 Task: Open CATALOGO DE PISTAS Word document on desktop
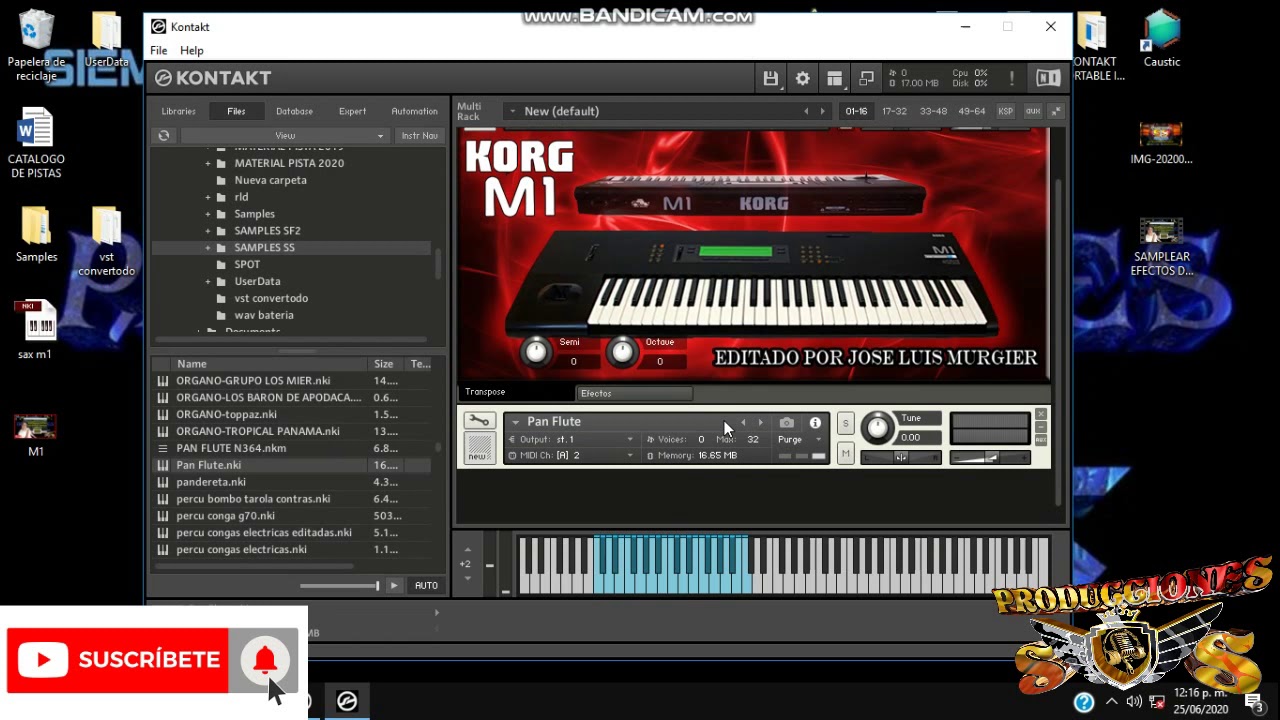tap(36, 143)
